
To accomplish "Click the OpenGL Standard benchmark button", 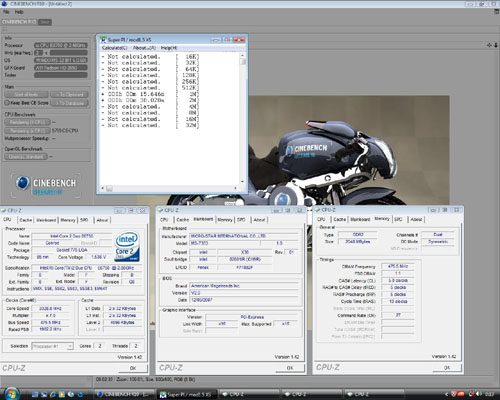I will (x=26, y=156).
